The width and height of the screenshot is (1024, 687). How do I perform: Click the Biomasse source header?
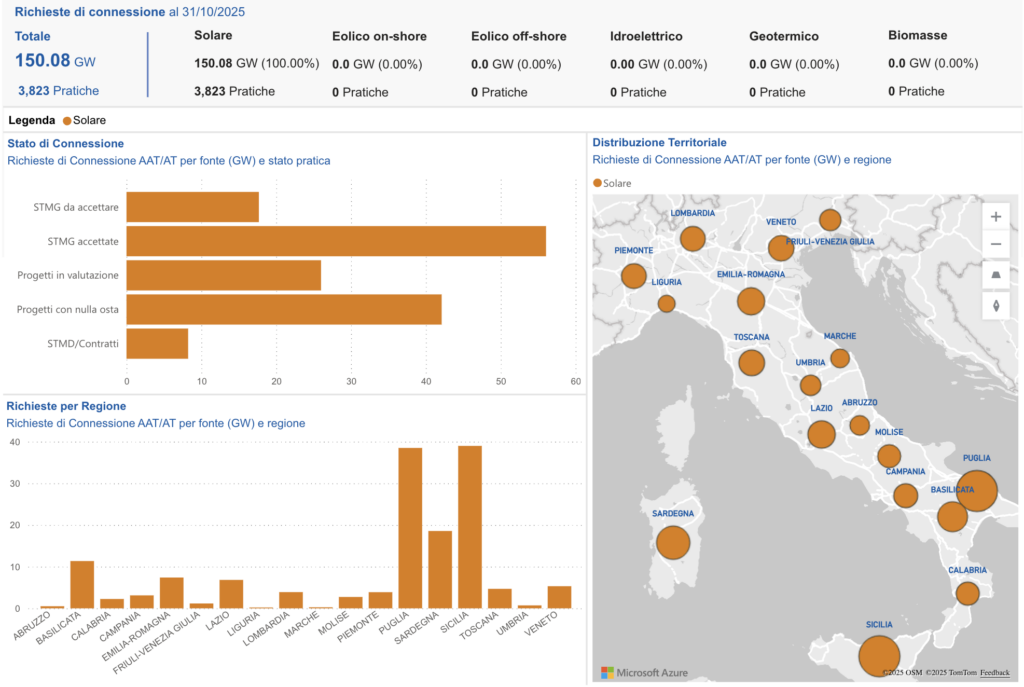(x=917, y=35)
